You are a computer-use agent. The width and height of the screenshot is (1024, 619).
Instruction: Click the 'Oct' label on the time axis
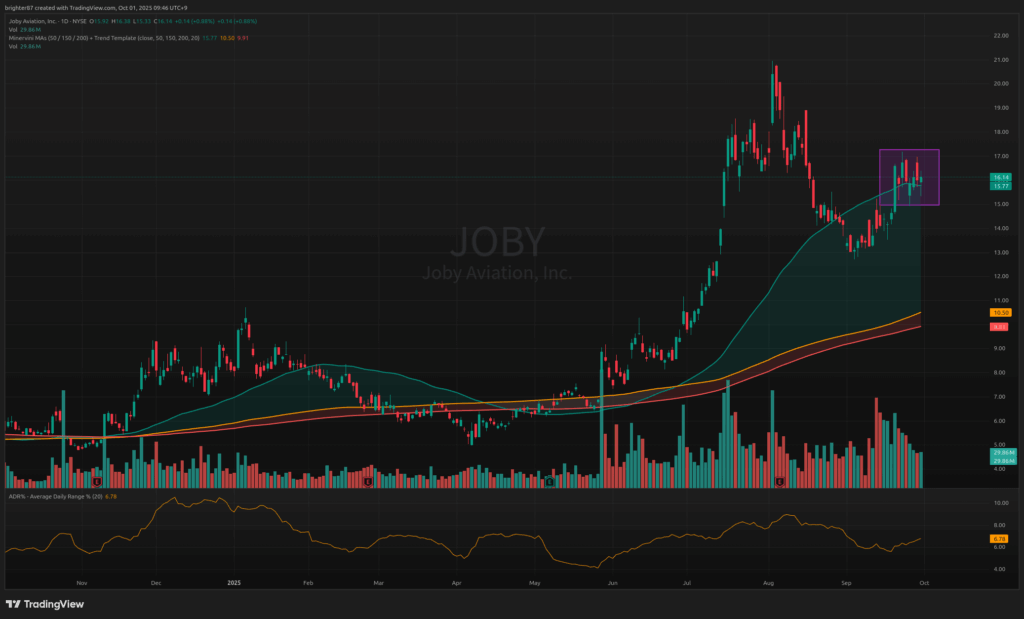click(x=924, y=581)
